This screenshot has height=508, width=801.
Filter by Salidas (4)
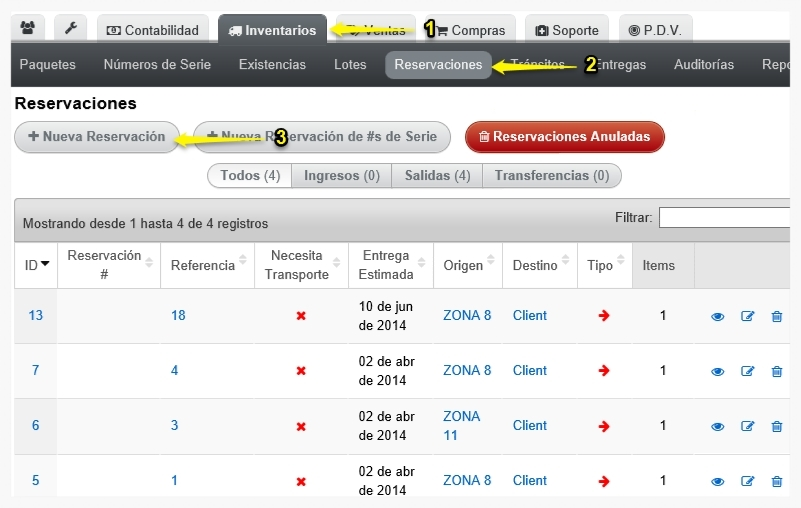point(437,175)
